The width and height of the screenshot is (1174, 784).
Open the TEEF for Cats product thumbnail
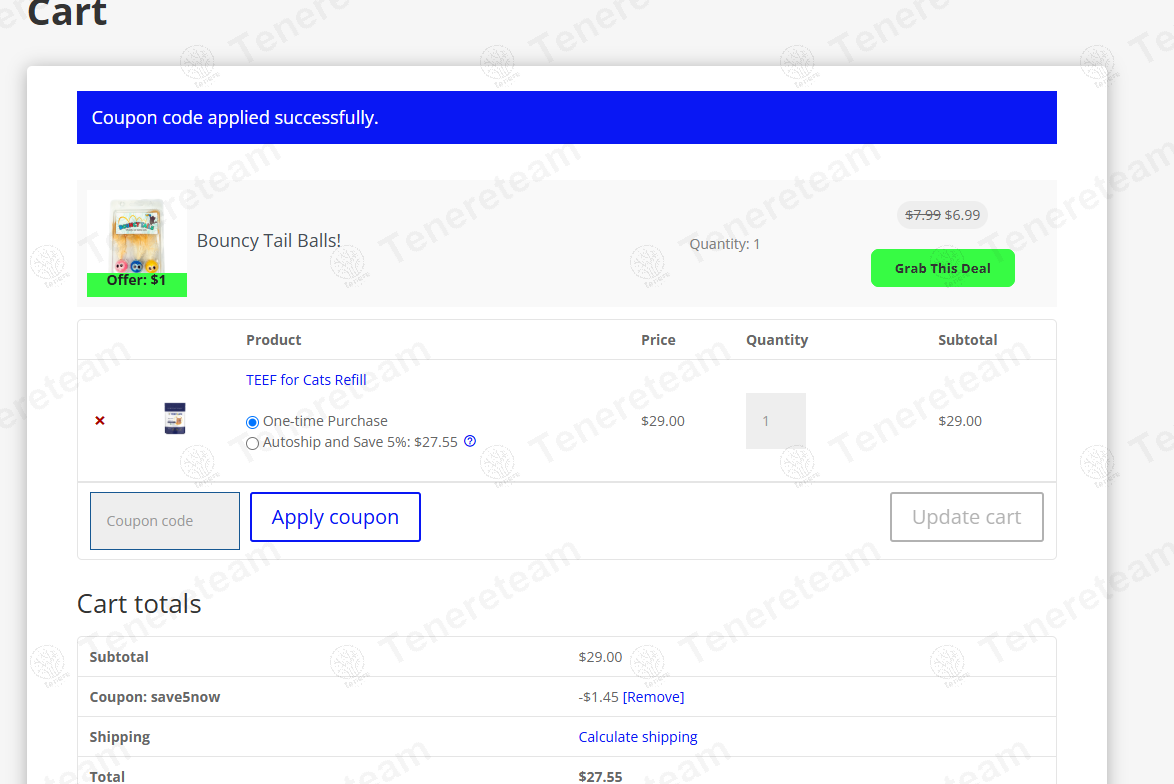[175, 418]
